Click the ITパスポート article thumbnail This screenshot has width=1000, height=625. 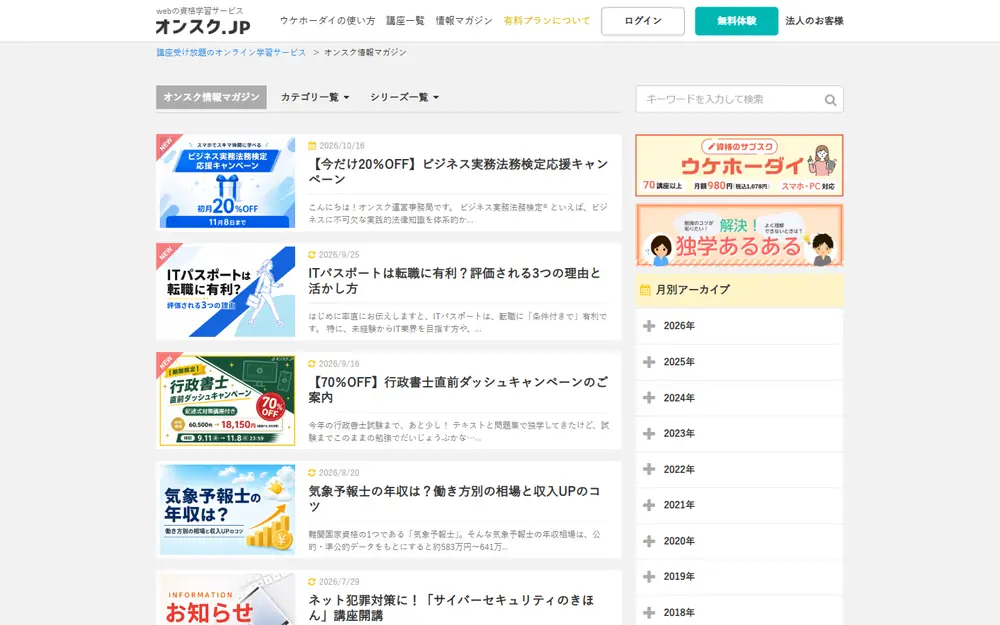coord(227,291)
